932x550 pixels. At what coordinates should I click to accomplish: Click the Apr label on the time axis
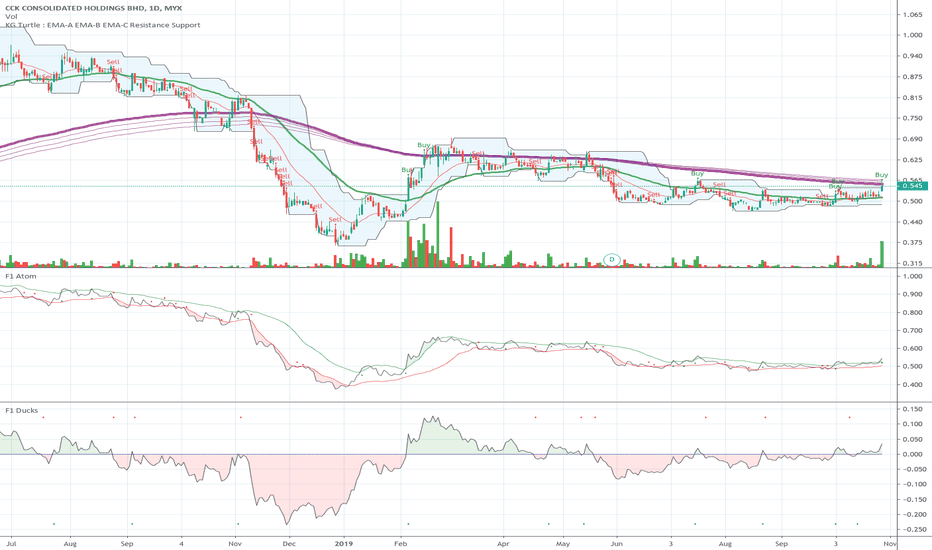coord(503,543)
